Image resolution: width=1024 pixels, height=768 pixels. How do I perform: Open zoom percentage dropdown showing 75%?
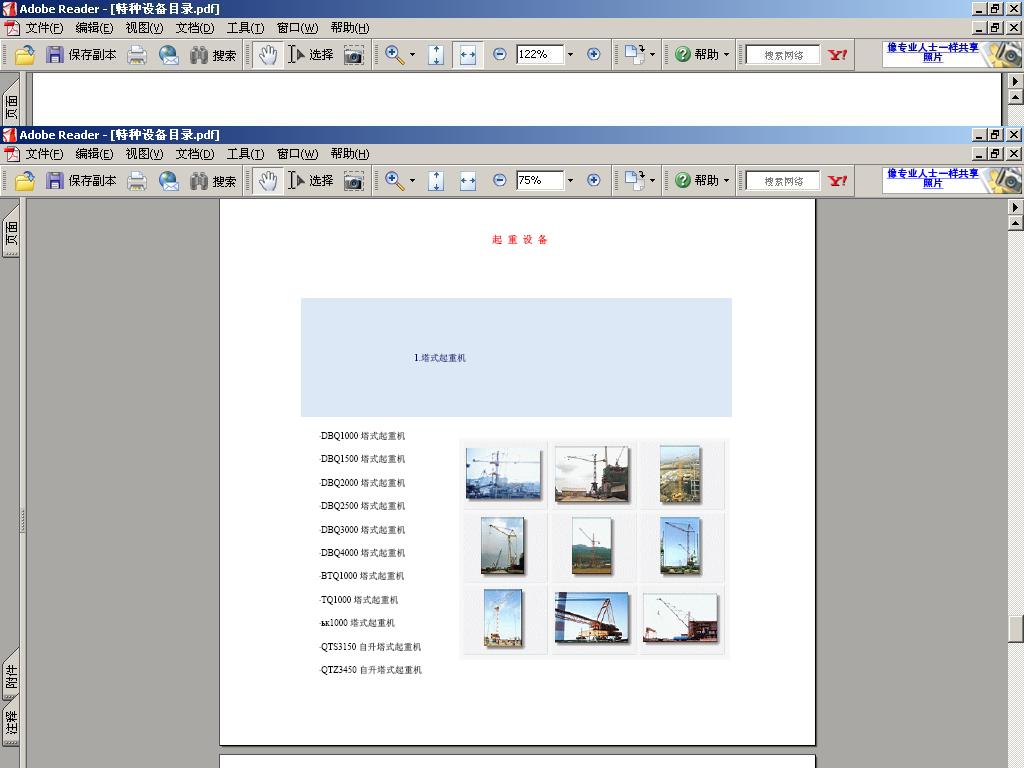click(570, 181)
